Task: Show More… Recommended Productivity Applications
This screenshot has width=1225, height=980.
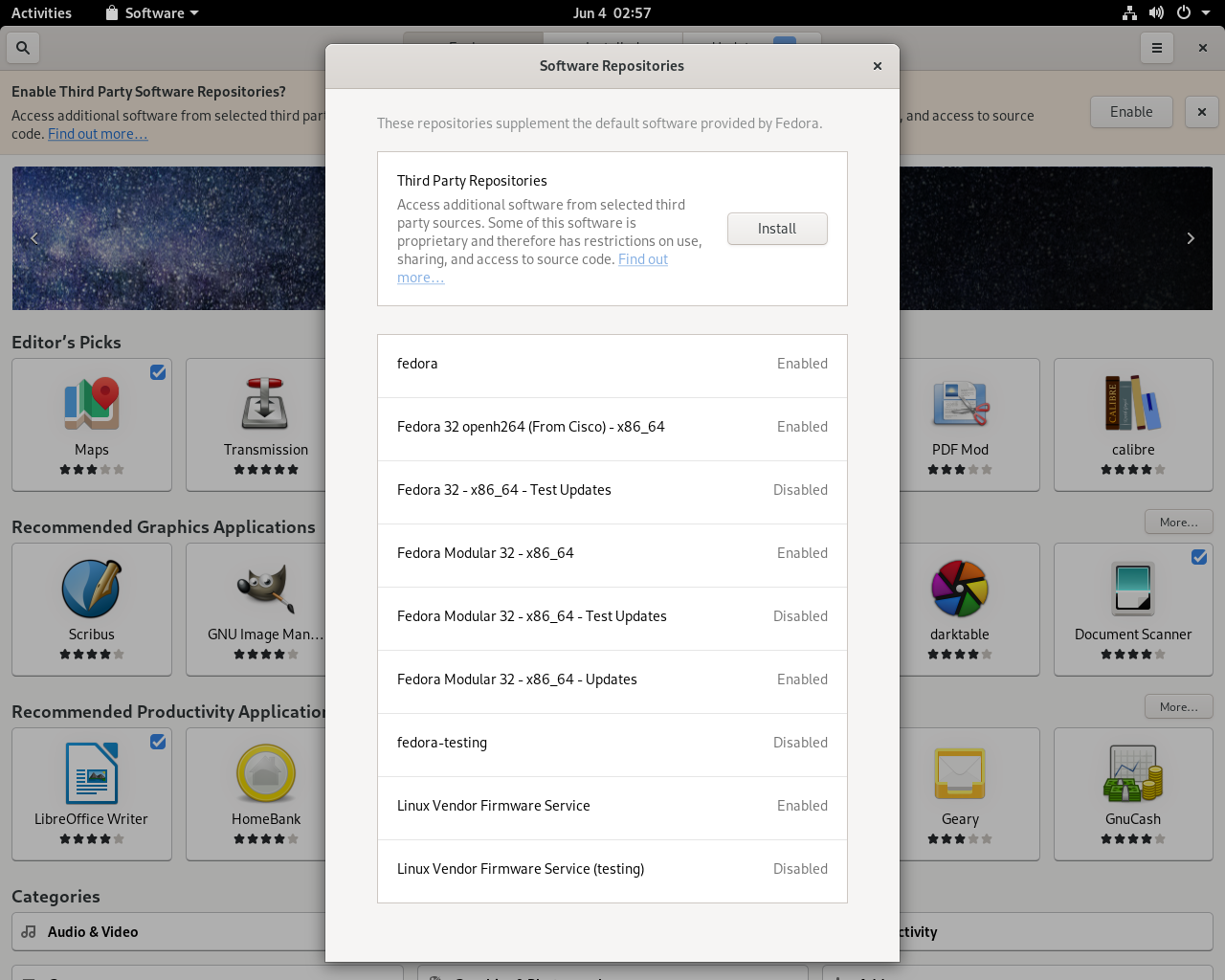Action: pyautogui.click(x=1179, y=706)
